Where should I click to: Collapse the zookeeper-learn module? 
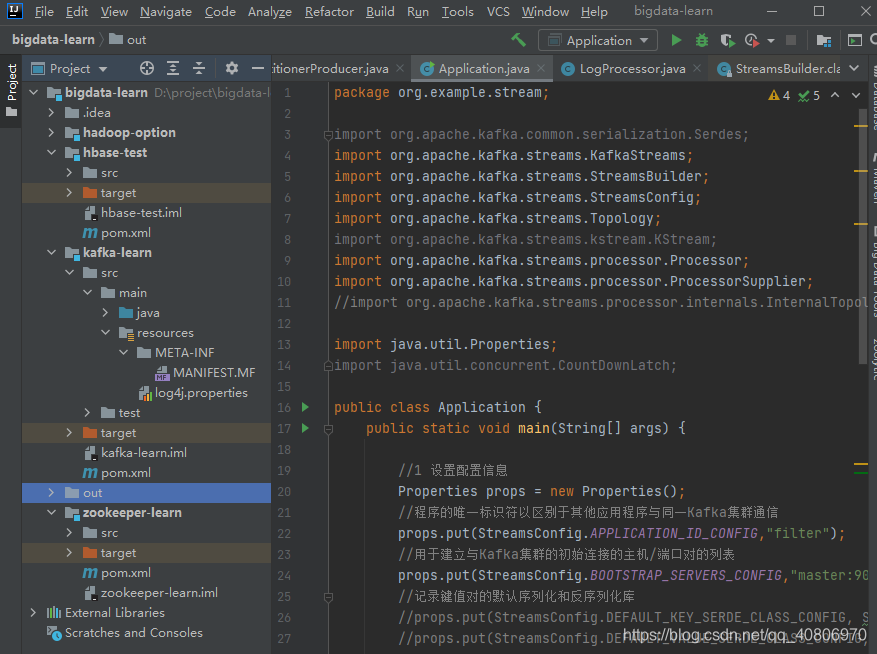pyautogui.click(x=51, y=512)
